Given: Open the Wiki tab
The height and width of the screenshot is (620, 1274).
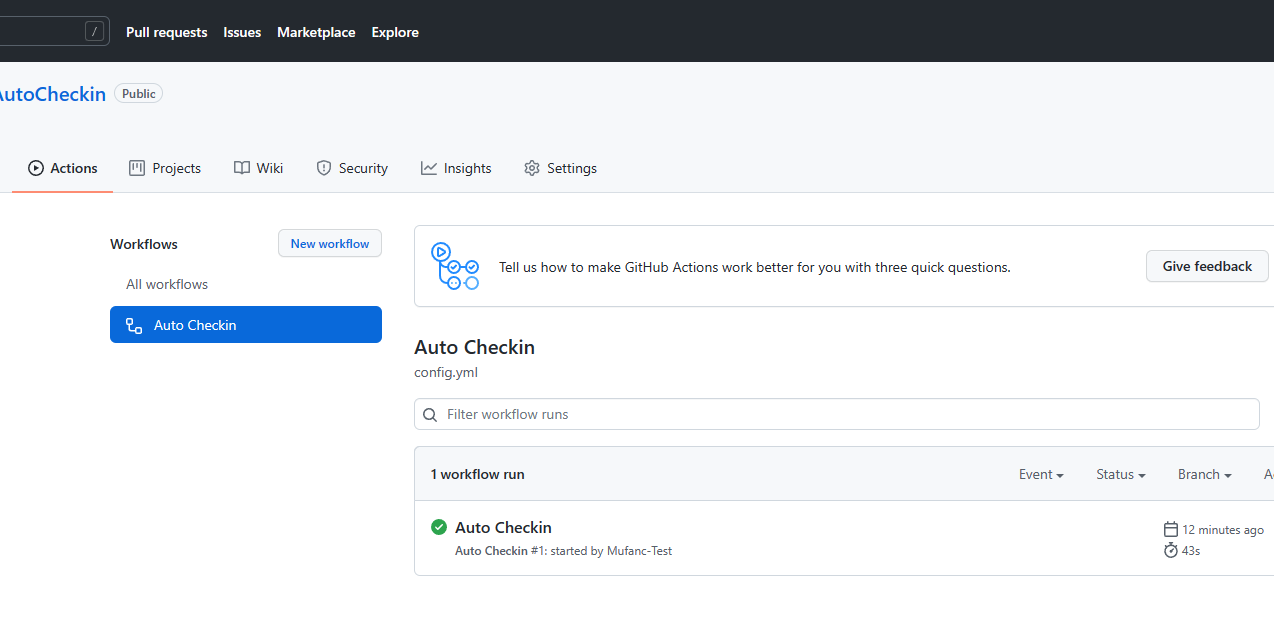Looking at the screenshot, I should coord(258,168).
